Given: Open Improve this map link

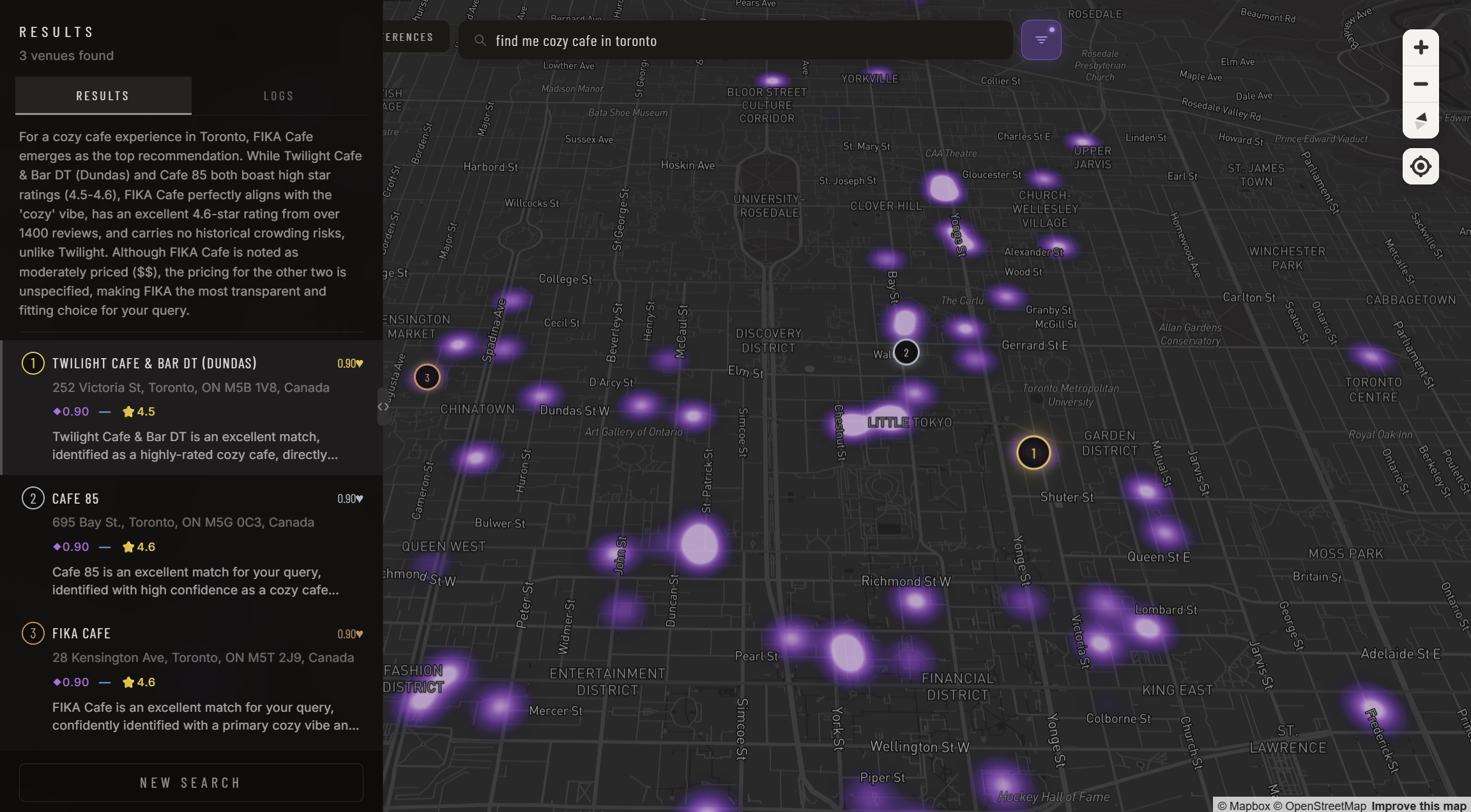Looking at the screenshot, I should coord(1418,806).
